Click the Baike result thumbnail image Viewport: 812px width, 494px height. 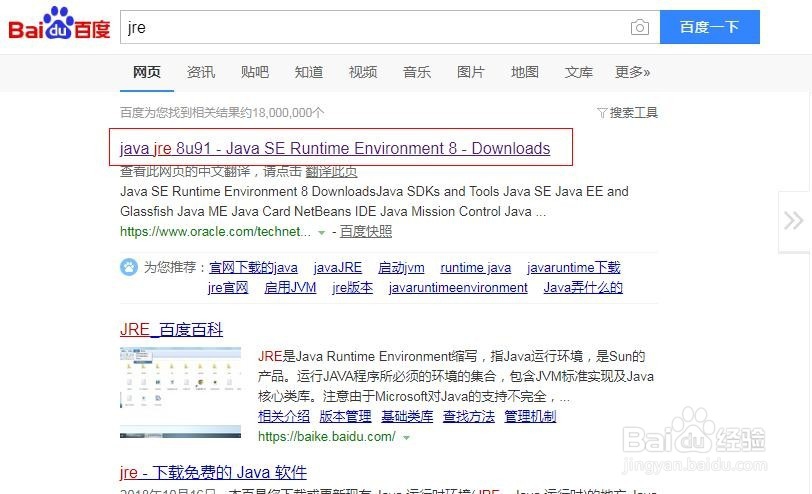tap(180, 393)
